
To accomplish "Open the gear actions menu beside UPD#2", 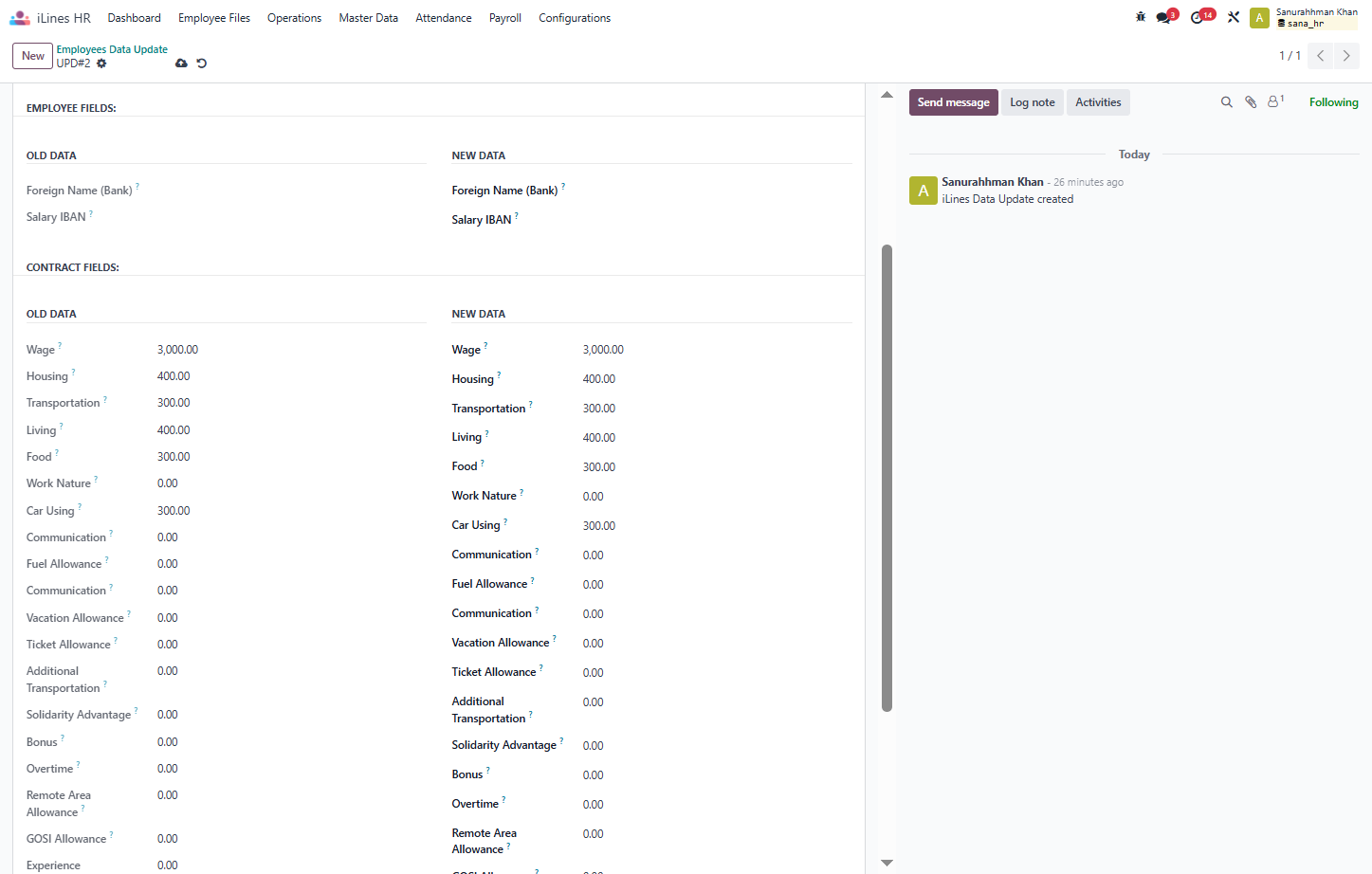I will (x=101, y=64).
